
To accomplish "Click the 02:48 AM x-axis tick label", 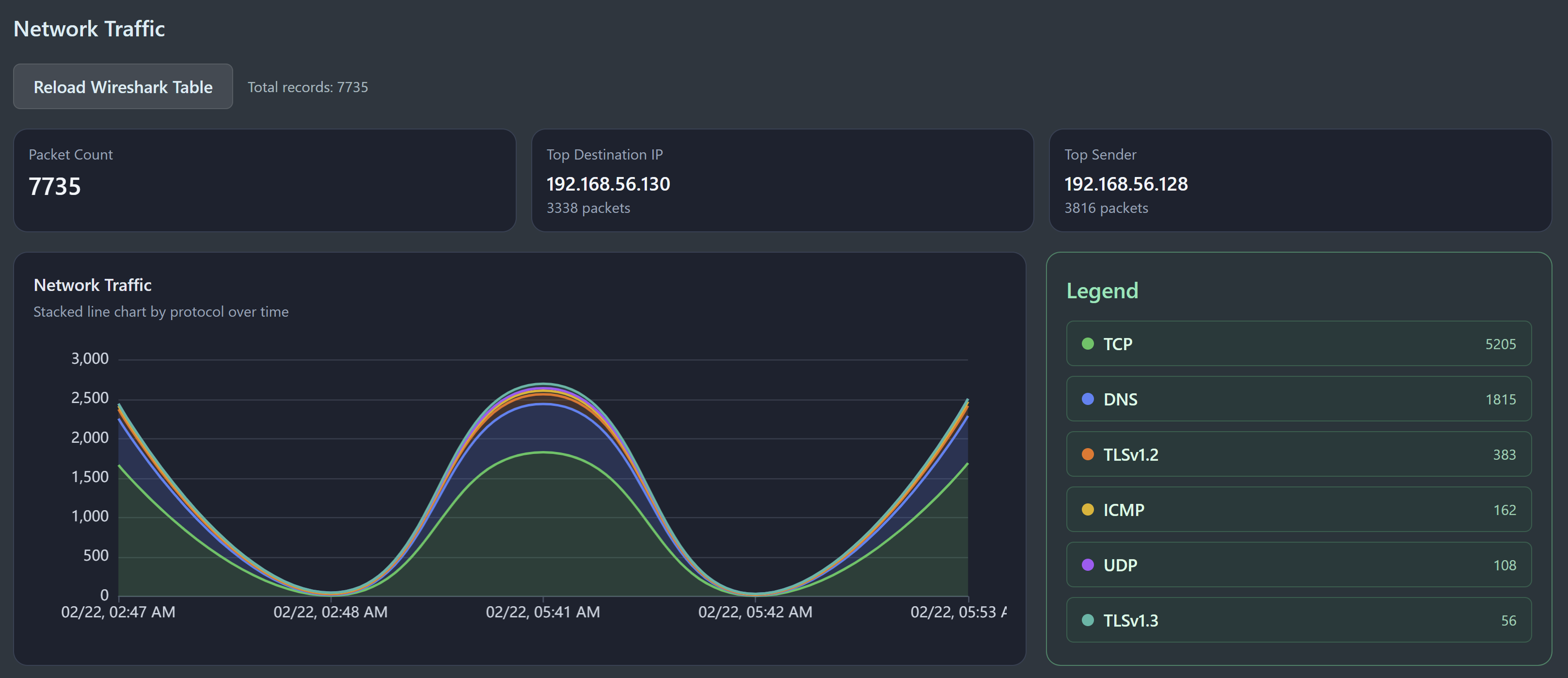I will pos(330,612).
